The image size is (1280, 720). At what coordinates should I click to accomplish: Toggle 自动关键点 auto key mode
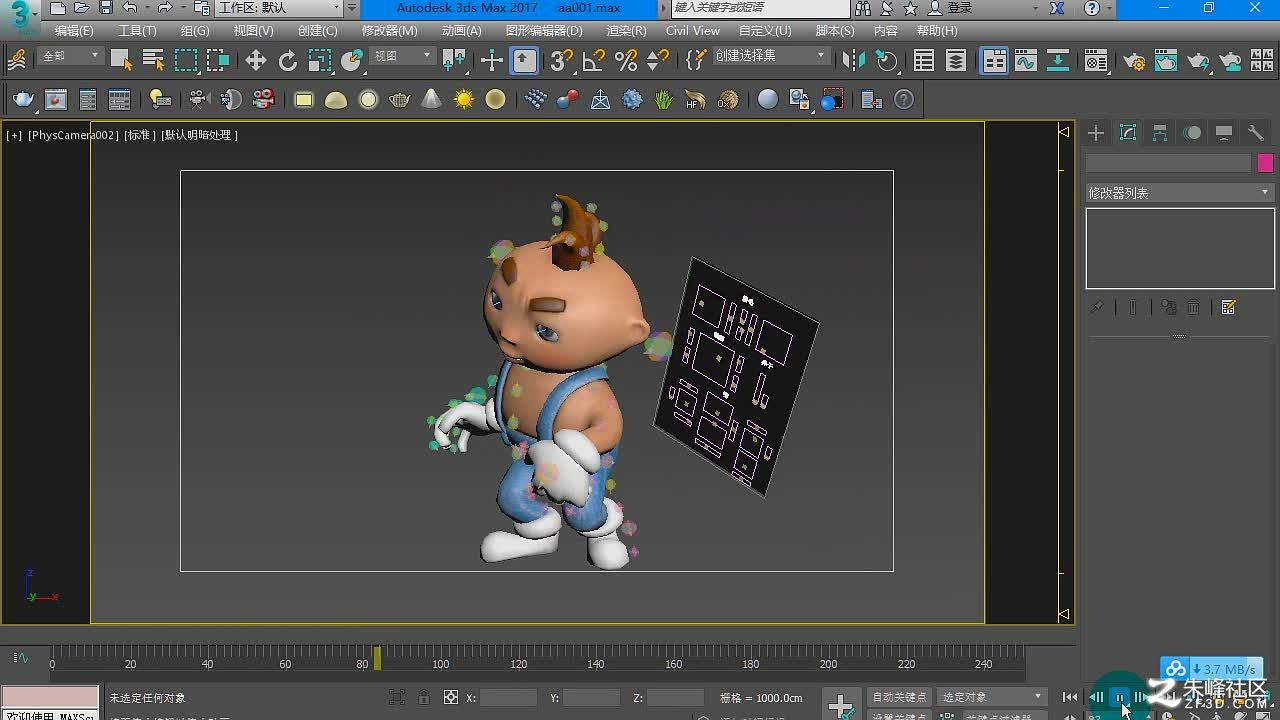pos(900,697)
